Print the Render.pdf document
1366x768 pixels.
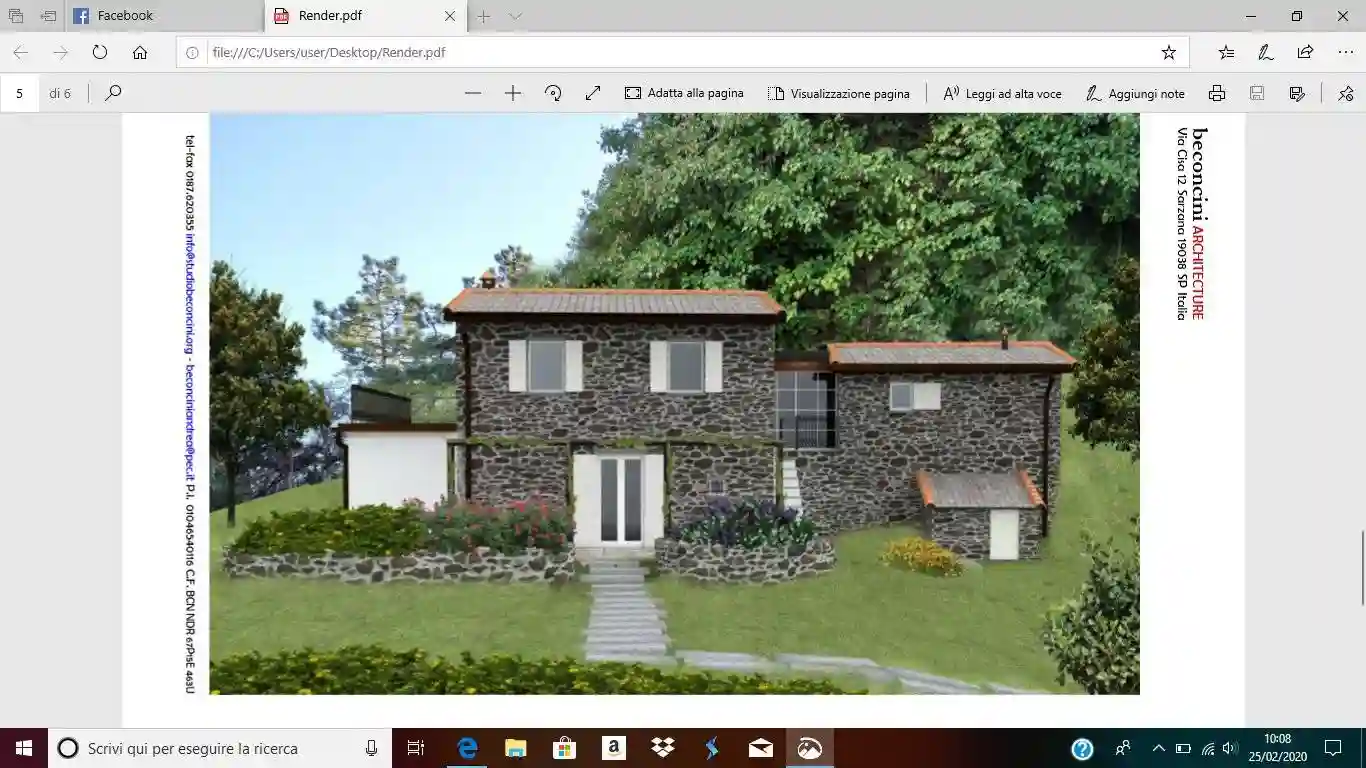click(x=1217, y=93)
